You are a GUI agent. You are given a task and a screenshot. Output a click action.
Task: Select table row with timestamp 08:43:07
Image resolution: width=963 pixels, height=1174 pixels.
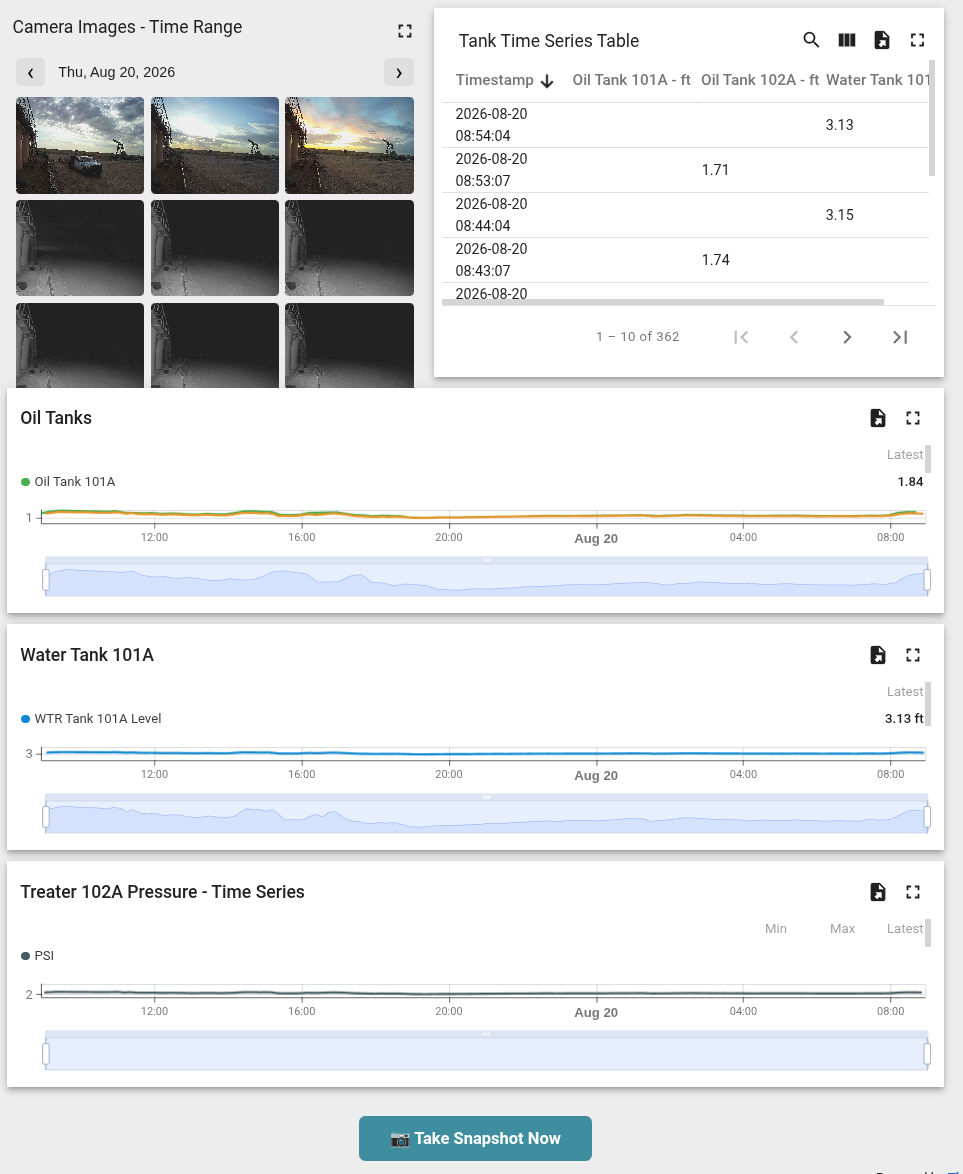685,260
